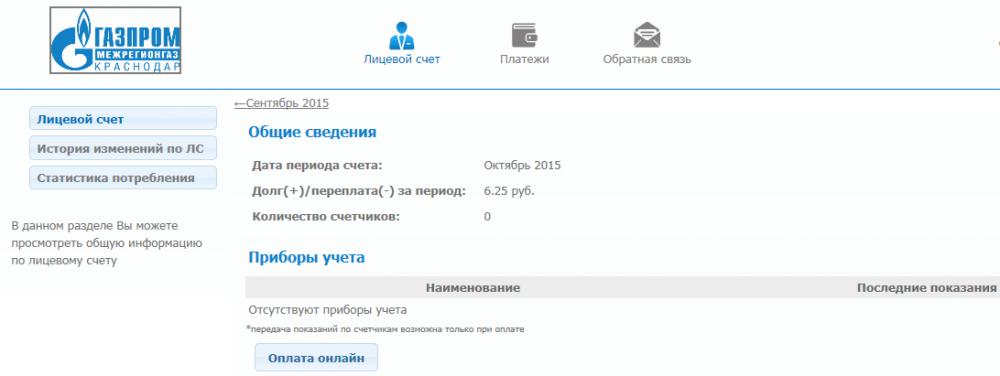Select the 6.25 руб. debt value
The height and width of the screenshot is (376, 1000).
(x=509, y=191)
